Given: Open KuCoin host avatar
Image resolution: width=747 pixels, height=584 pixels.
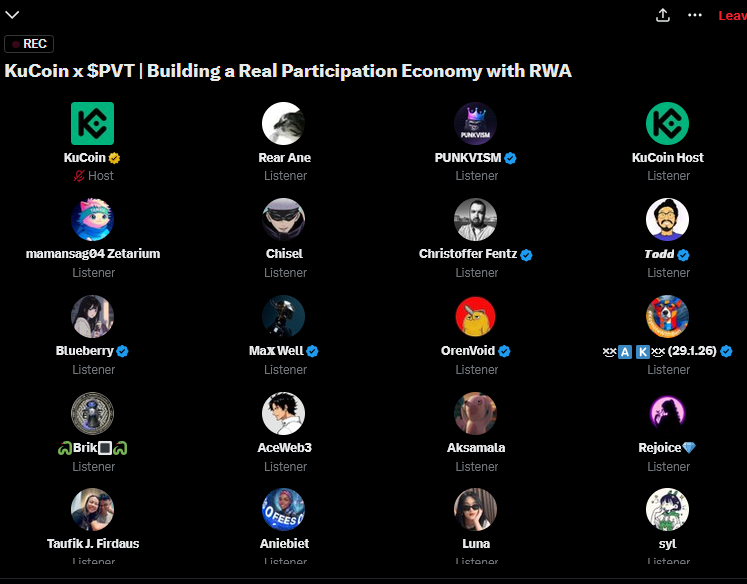Looking at the screenshot, I should 92,123.
